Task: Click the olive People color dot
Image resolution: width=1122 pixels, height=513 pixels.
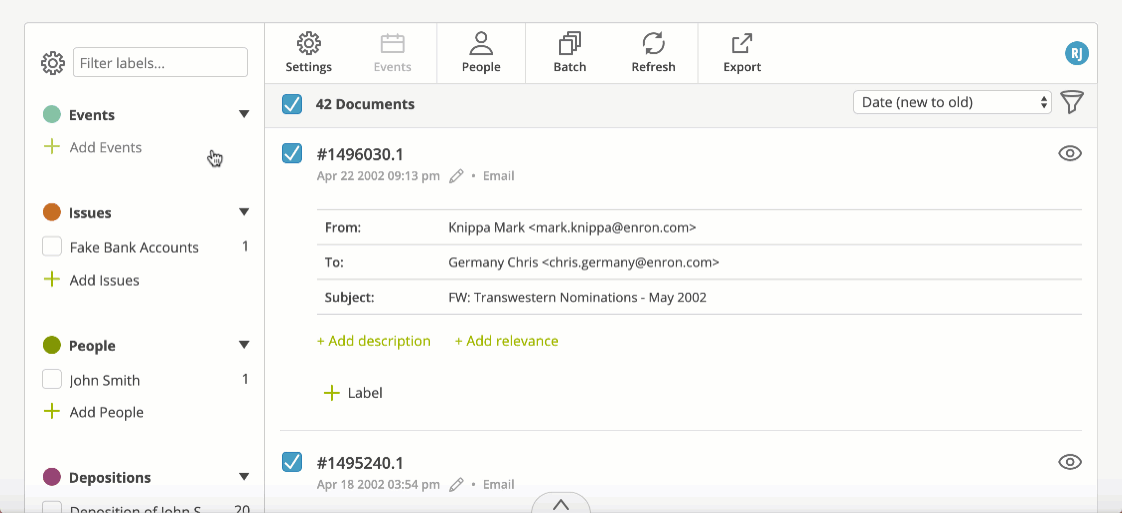Action: click(52, 346)
